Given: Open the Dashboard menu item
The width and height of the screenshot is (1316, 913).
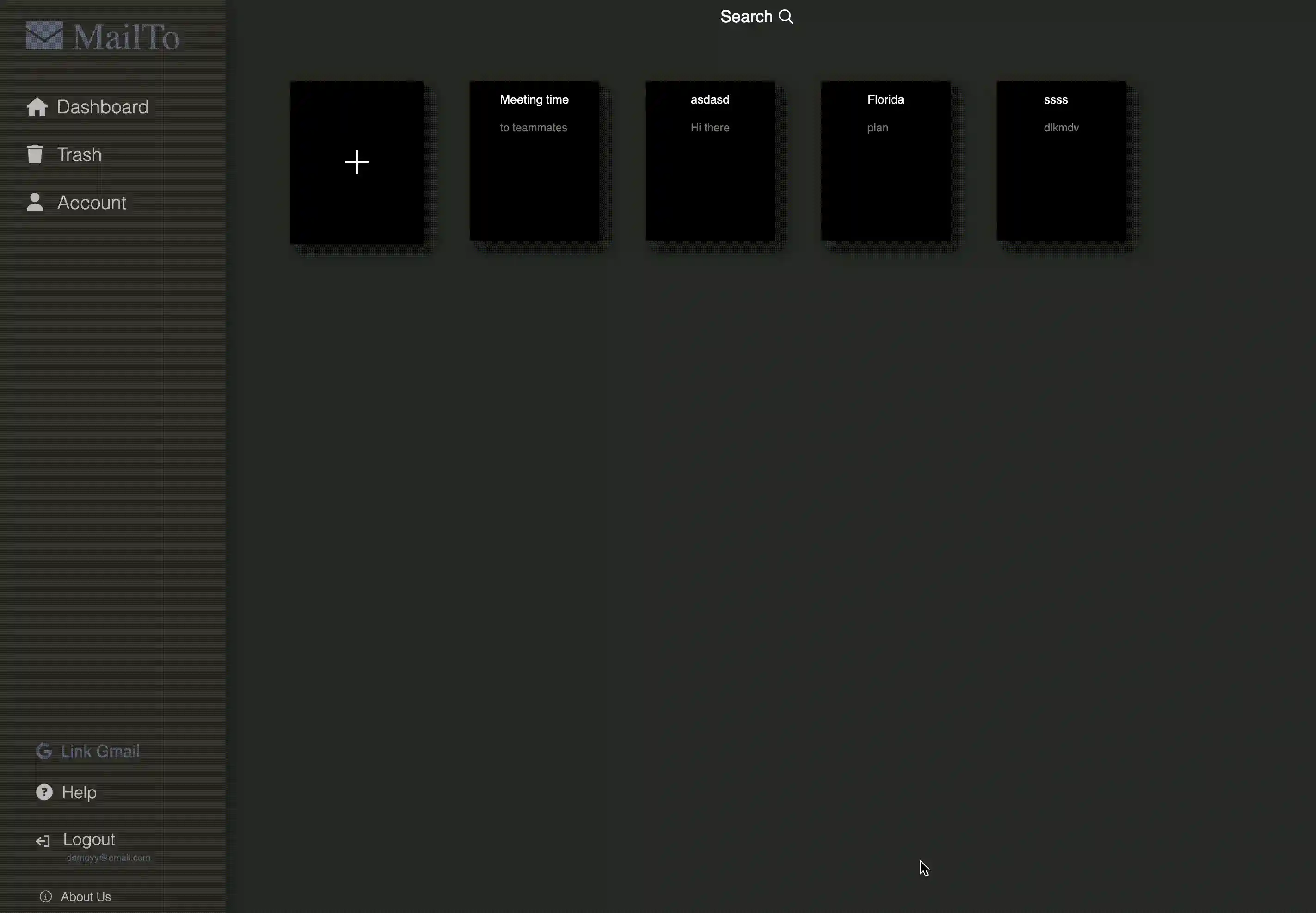Looking at the screenshot, I should click(x=103, y=107).
